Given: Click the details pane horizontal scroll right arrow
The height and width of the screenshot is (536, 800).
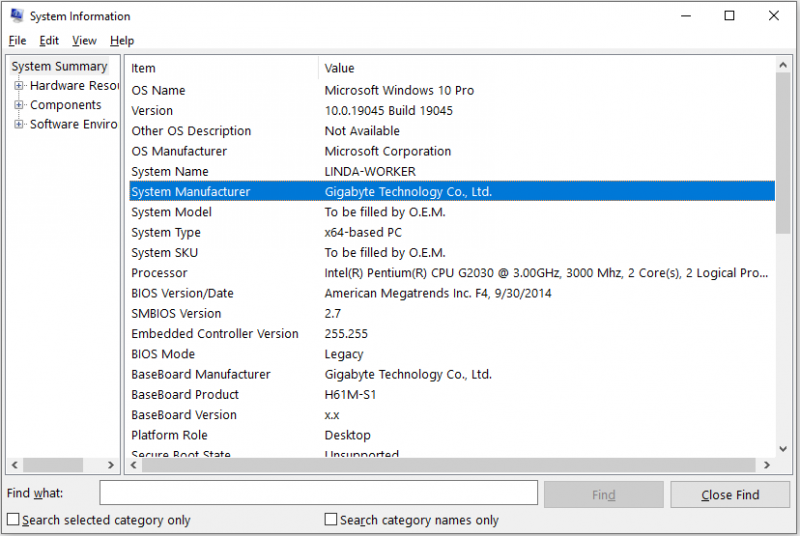Looking at the screenshot, I should [x=766, y=465].
